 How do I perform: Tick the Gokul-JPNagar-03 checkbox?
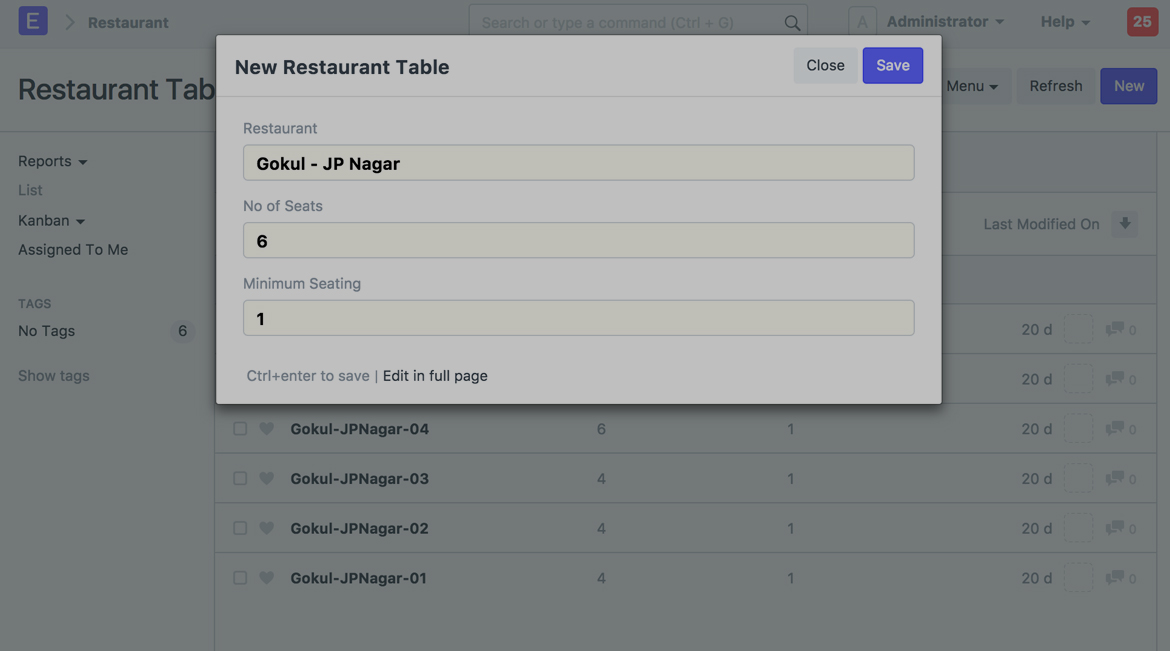pos(240,479)
